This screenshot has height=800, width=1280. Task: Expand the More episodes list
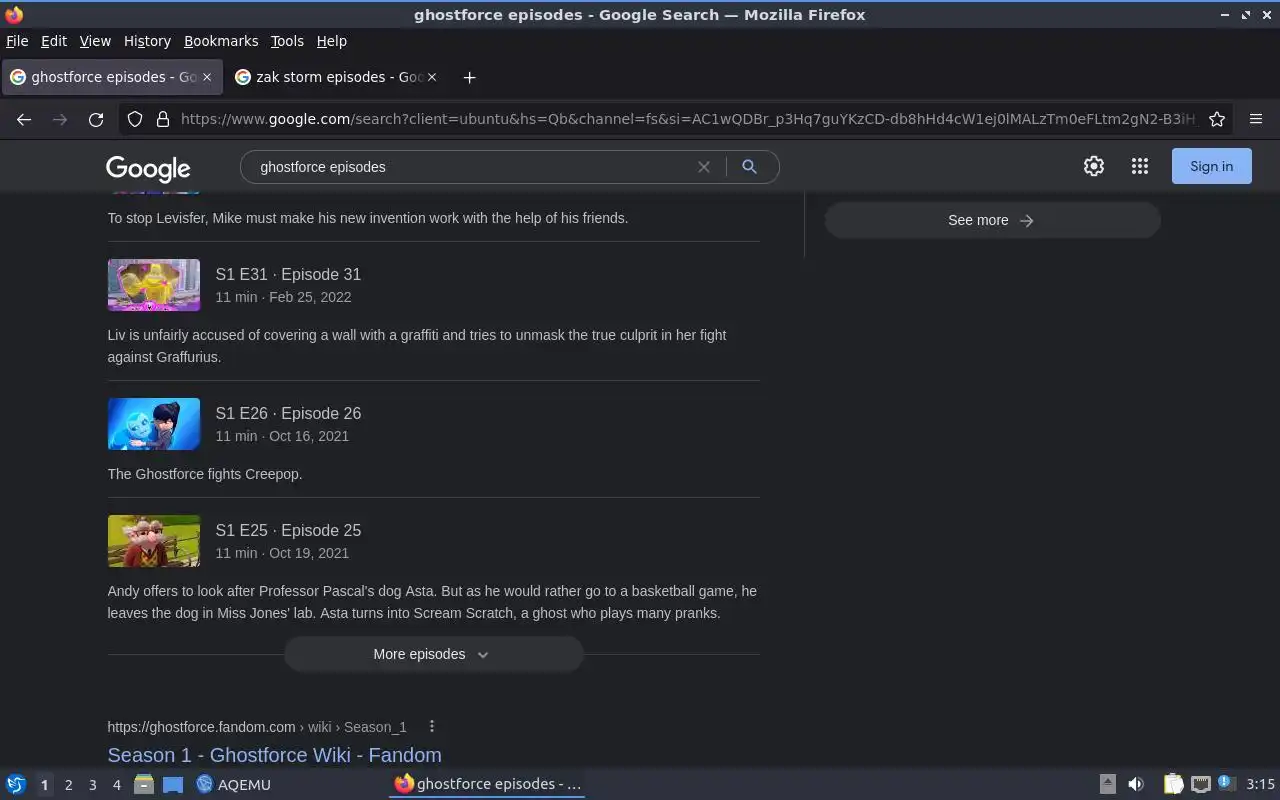433,654
